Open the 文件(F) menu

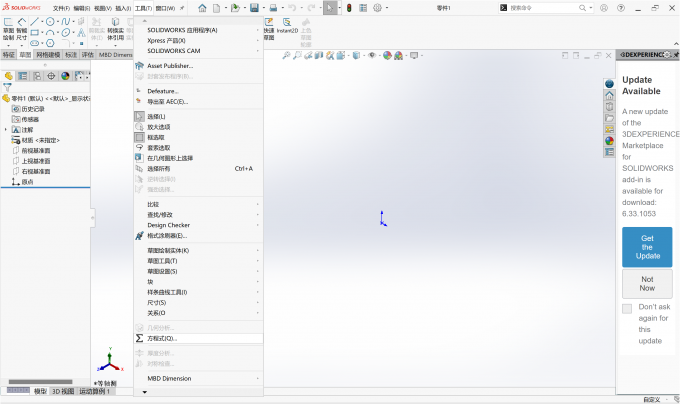pos(61,8)
